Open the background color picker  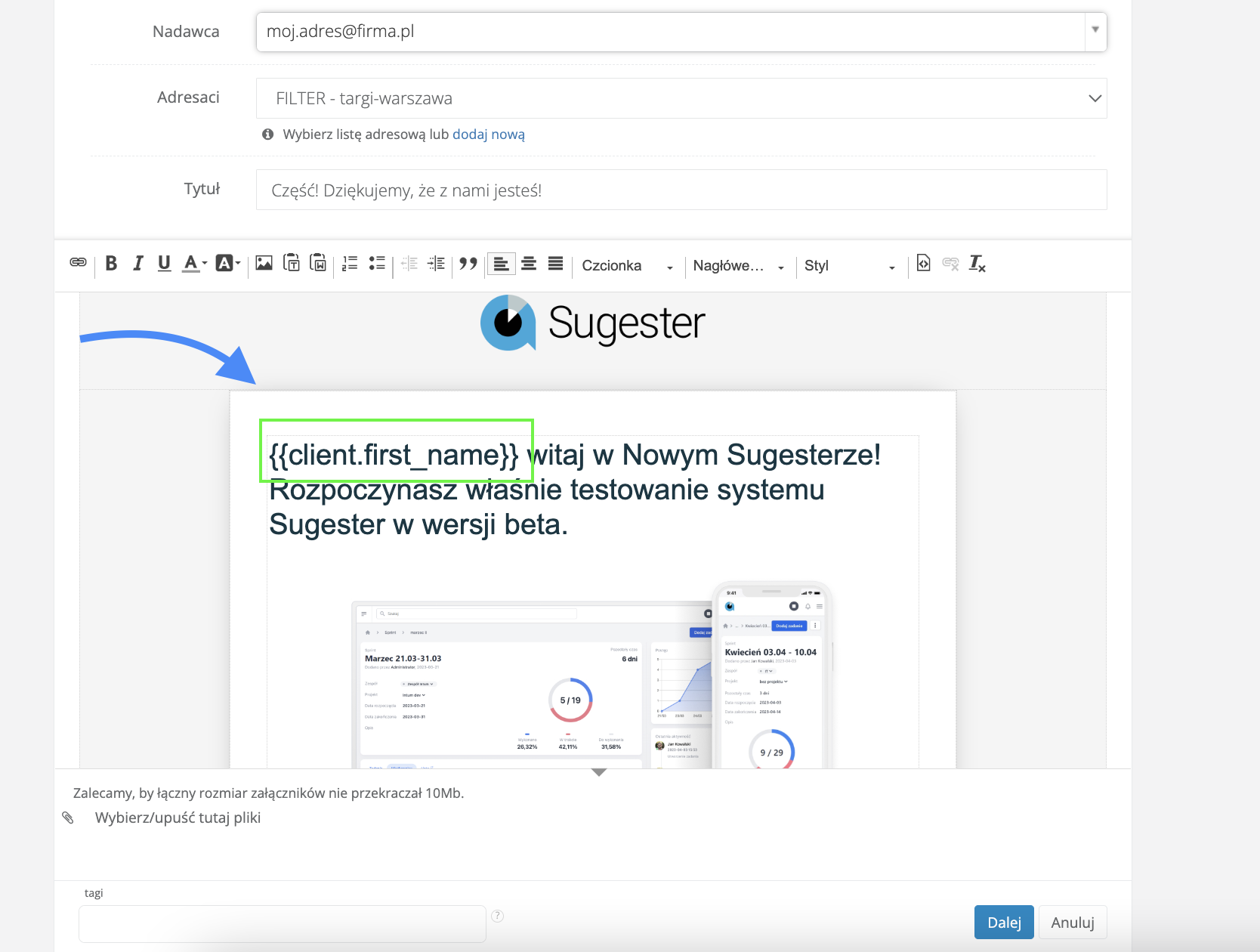227,263
